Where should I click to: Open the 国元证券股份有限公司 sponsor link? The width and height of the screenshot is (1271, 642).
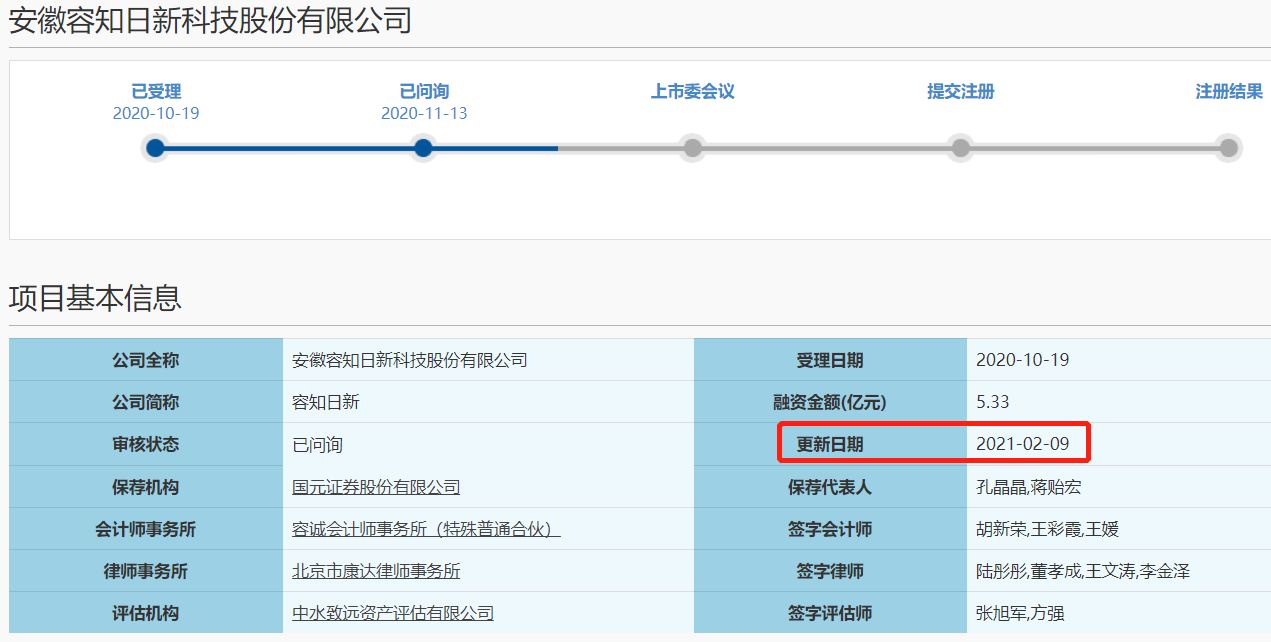[x=376, y=487]
